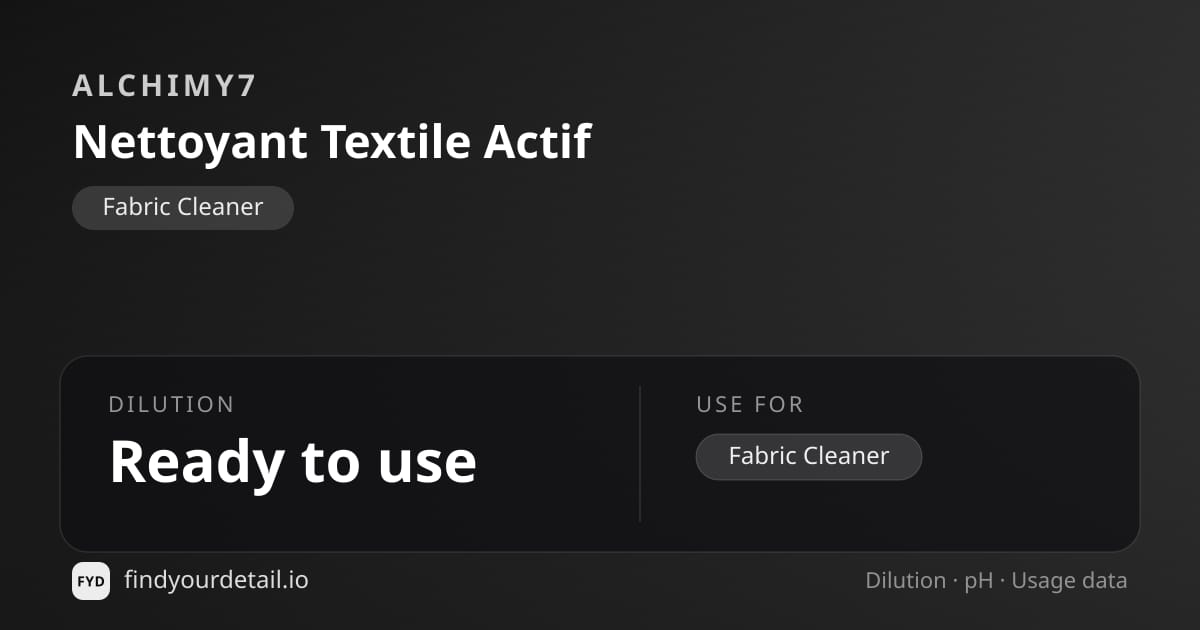Click the vertical divider inside the info card
The height and width of the screenshot is (630, 1200).
(640, 454)
